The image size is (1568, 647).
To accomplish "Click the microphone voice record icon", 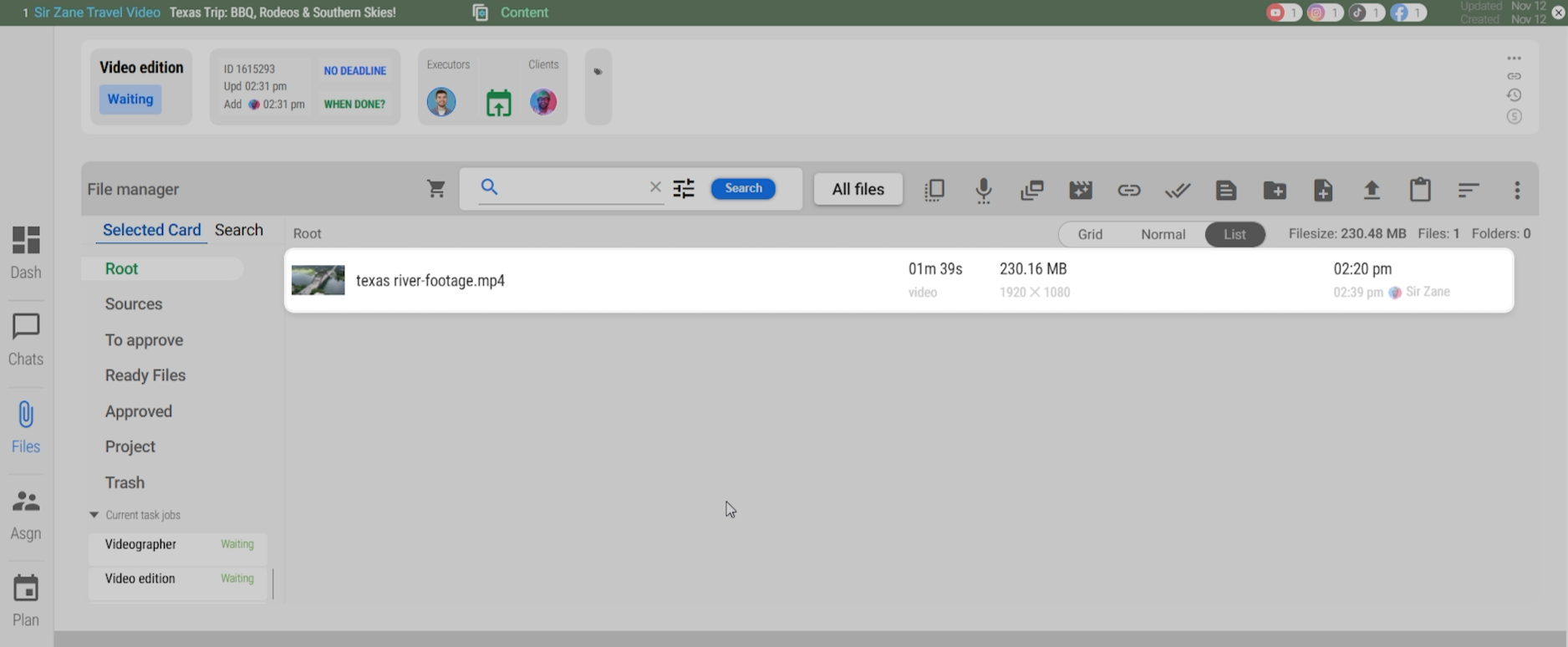I will 983,191.
